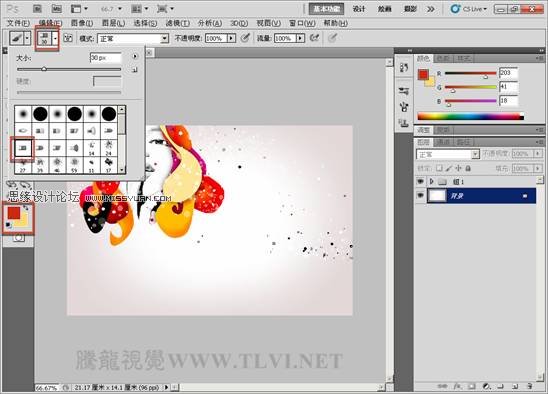Switch to the 绘画 workspace
Viewport: 548px width, 394px height.
[x=384, y=9]
